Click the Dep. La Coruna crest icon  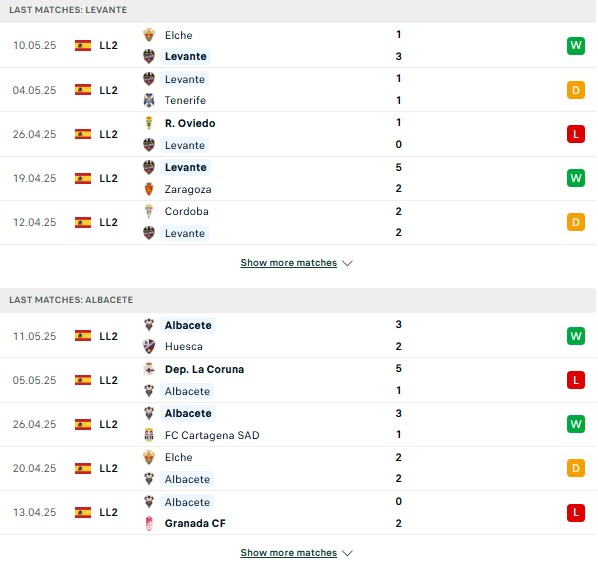tap(149, 369)
